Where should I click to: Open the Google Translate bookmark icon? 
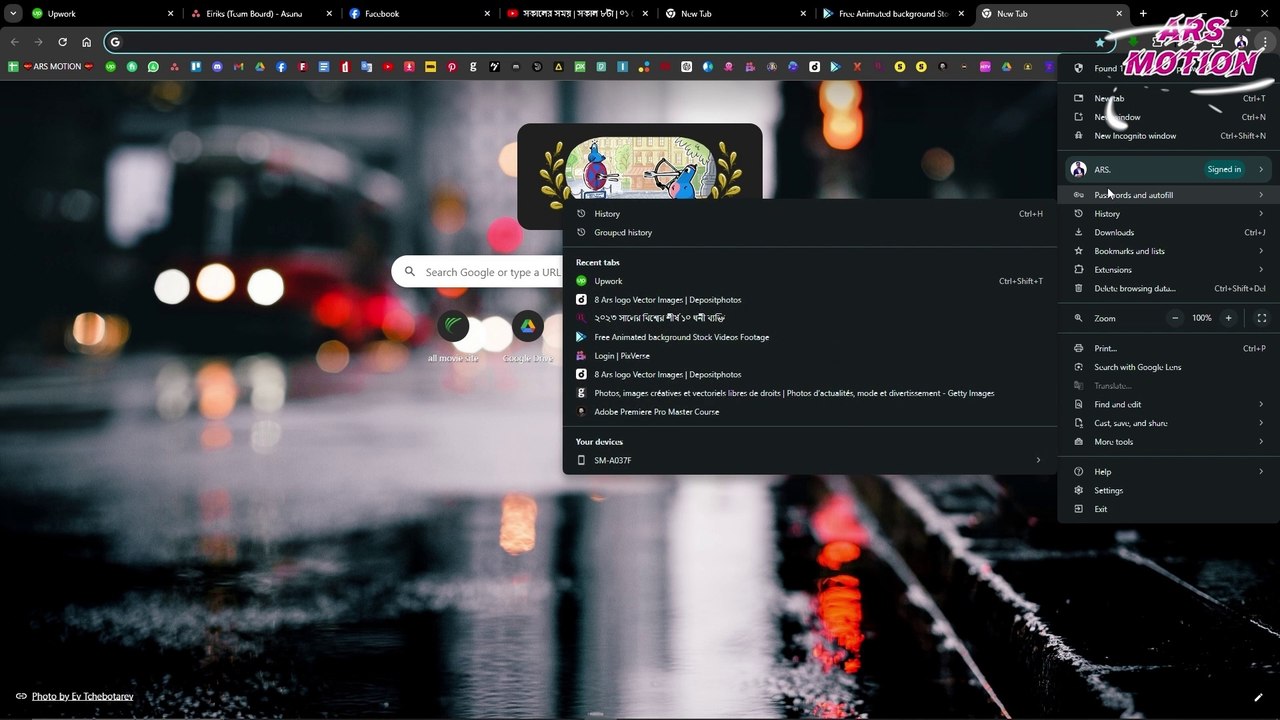point(366,67)
